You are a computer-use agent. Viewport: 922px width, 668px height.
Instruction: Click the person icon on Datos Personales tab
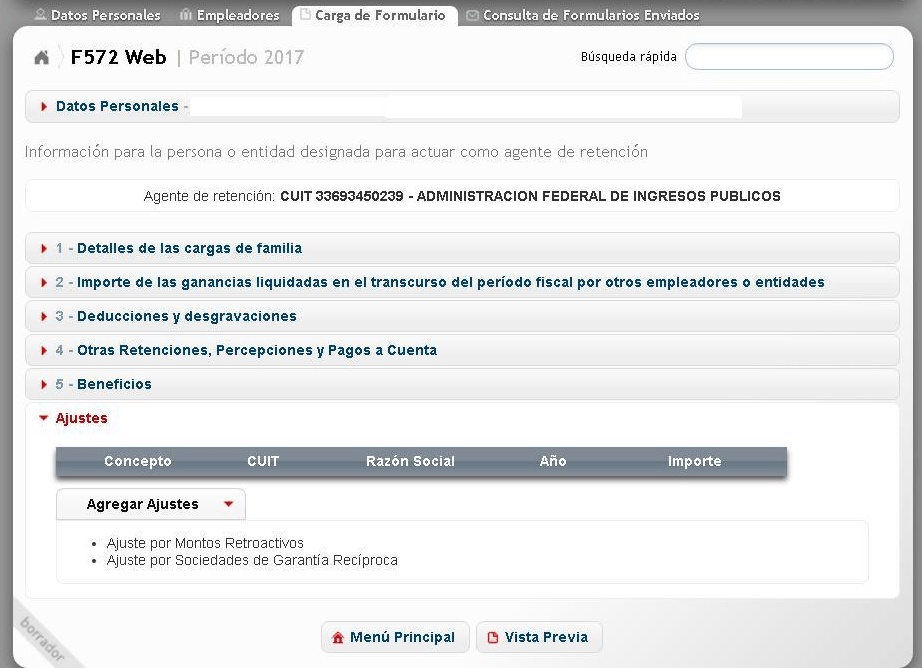(40, 14)
